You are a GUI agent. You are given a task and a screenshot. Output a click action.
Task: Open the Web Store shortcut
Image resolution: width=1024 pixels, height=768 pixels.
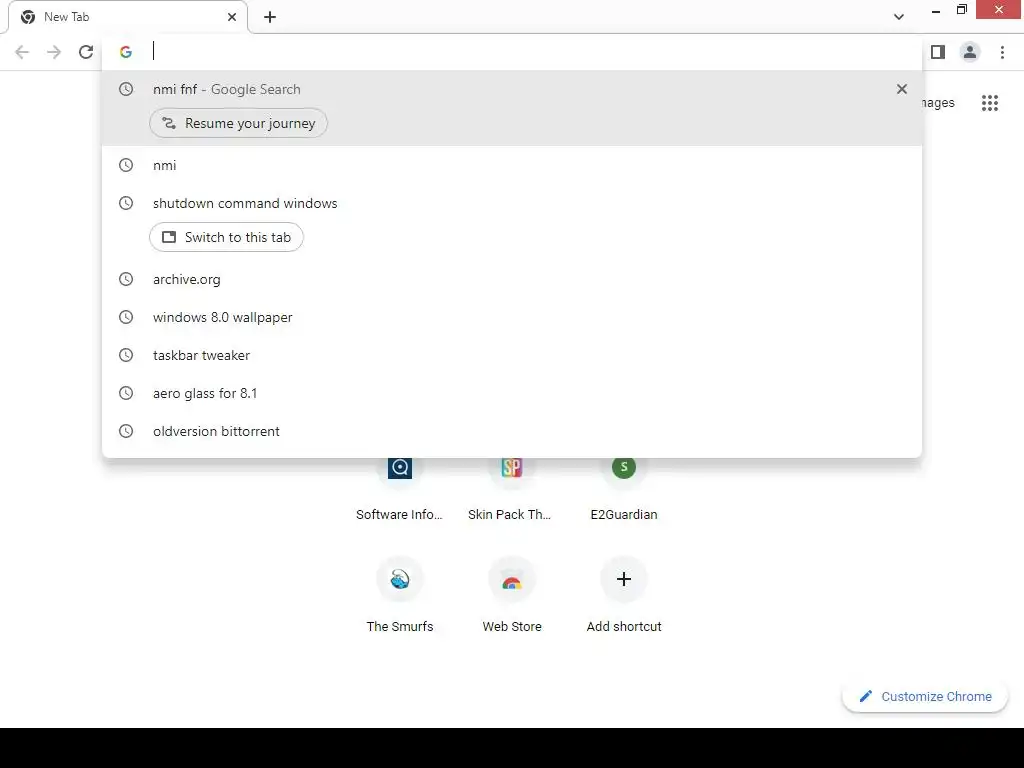point(511,596)
